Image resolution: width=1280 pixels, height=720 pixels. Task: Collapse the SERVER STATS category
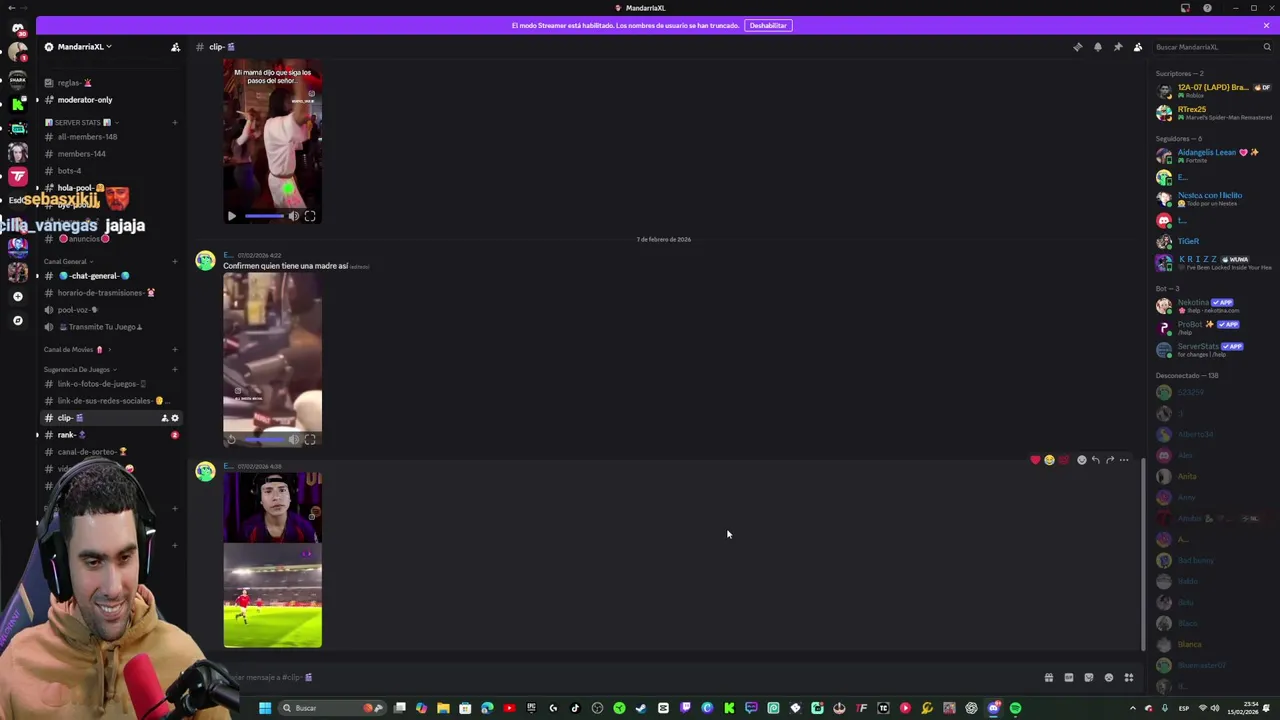(x=83, y=122)
